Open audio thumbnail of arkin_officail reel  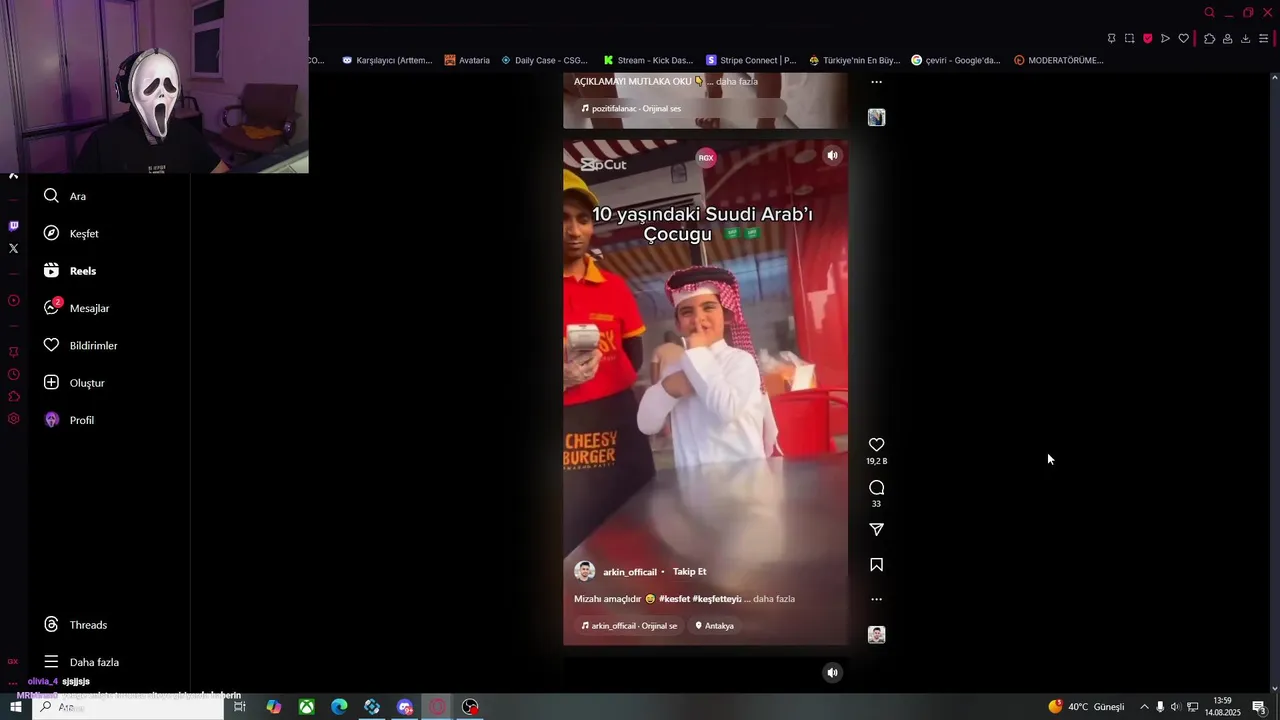click(876, 635)
